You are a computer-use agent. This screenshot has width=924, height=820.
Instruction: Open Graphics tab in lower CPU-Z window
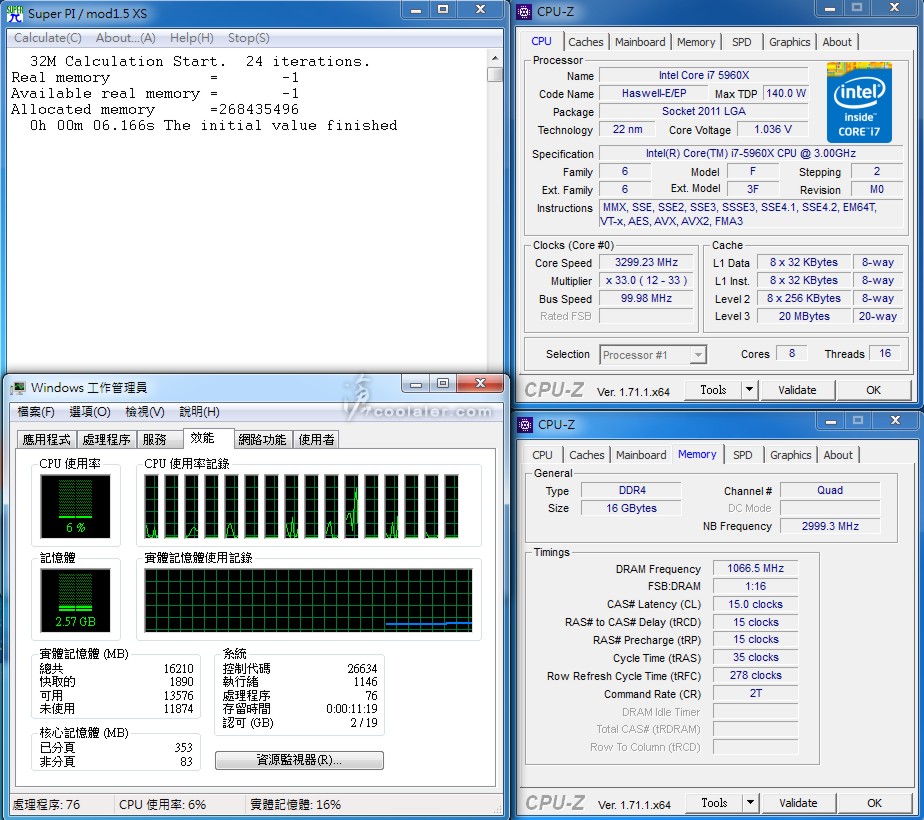(x=791, y=455)
